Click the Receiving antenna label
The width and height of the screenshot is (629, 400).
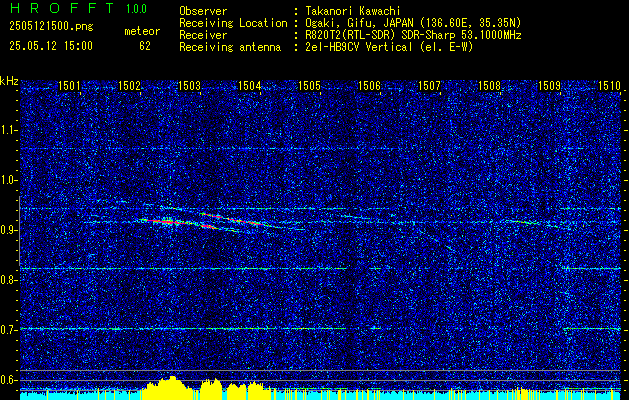point(230,47)
